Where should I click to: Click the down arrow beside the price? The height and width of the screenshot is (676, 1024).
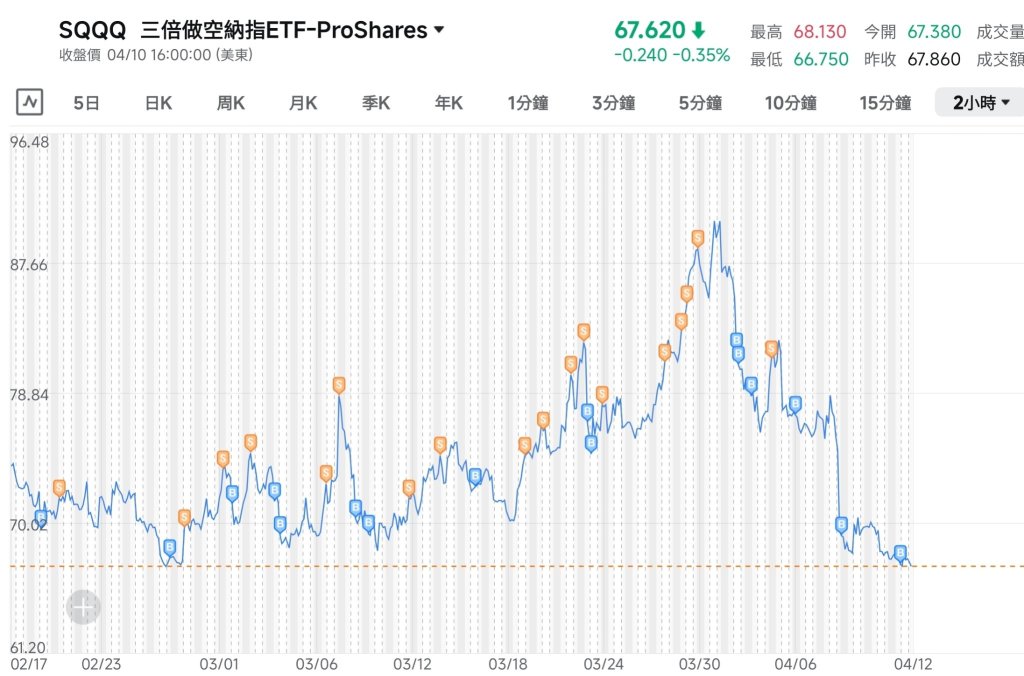[699, 30]
